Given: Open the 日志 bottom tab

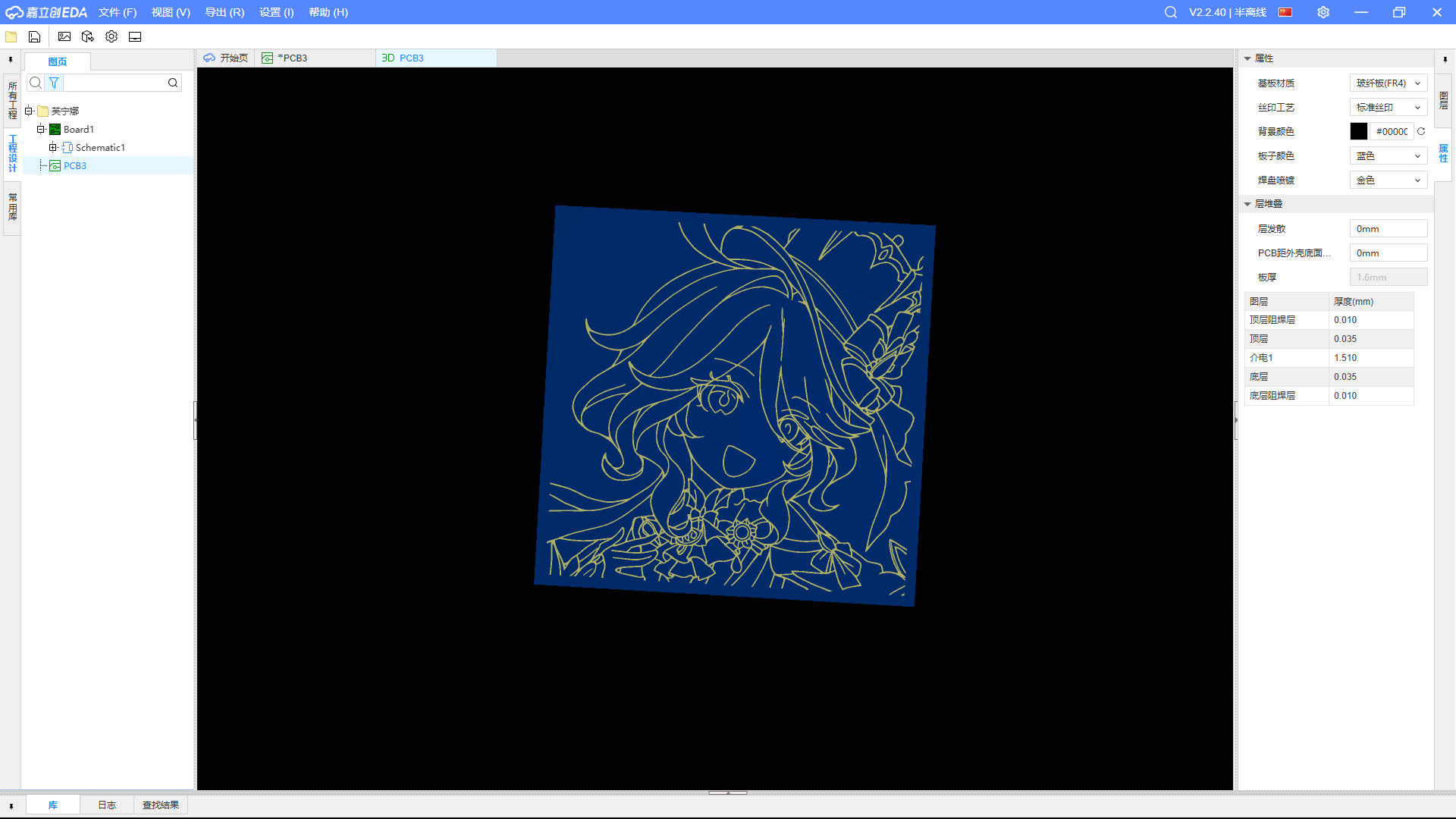Looking at the screenshot, I should pyautogui.click(x=107, y=805).
